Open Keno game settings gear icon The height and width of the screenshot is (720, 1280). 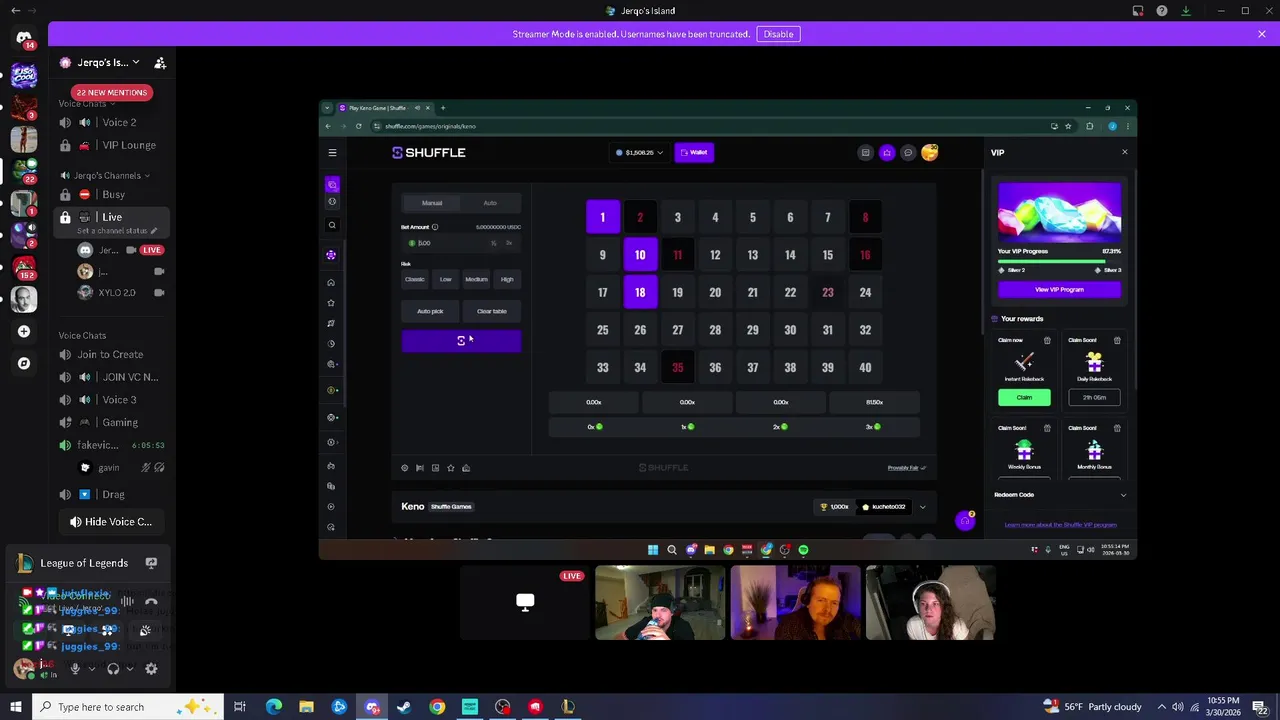coord(405,468)
